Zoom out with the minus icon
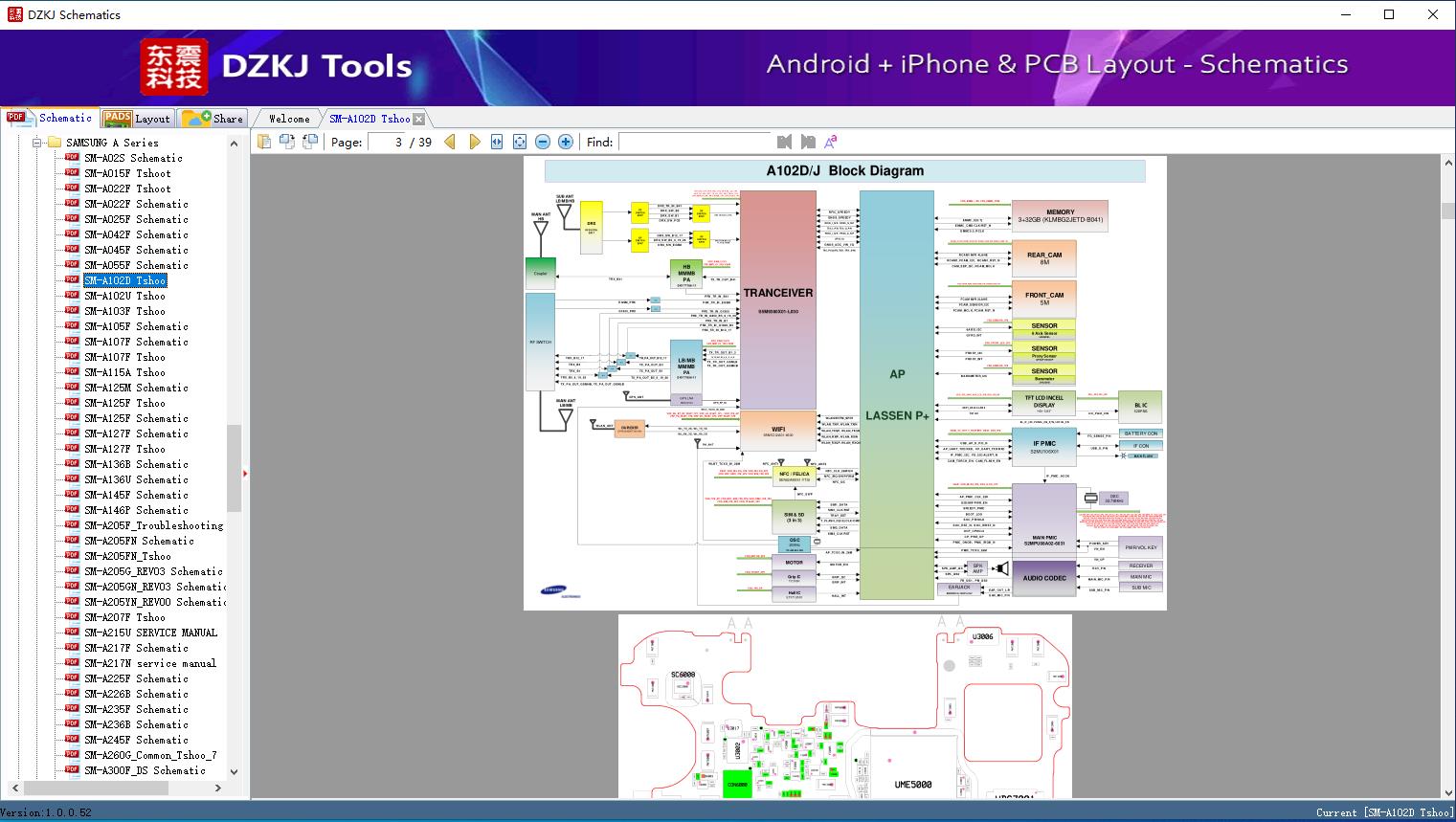The width and height of the screenshot is (1456, 822). click(543, 142)
